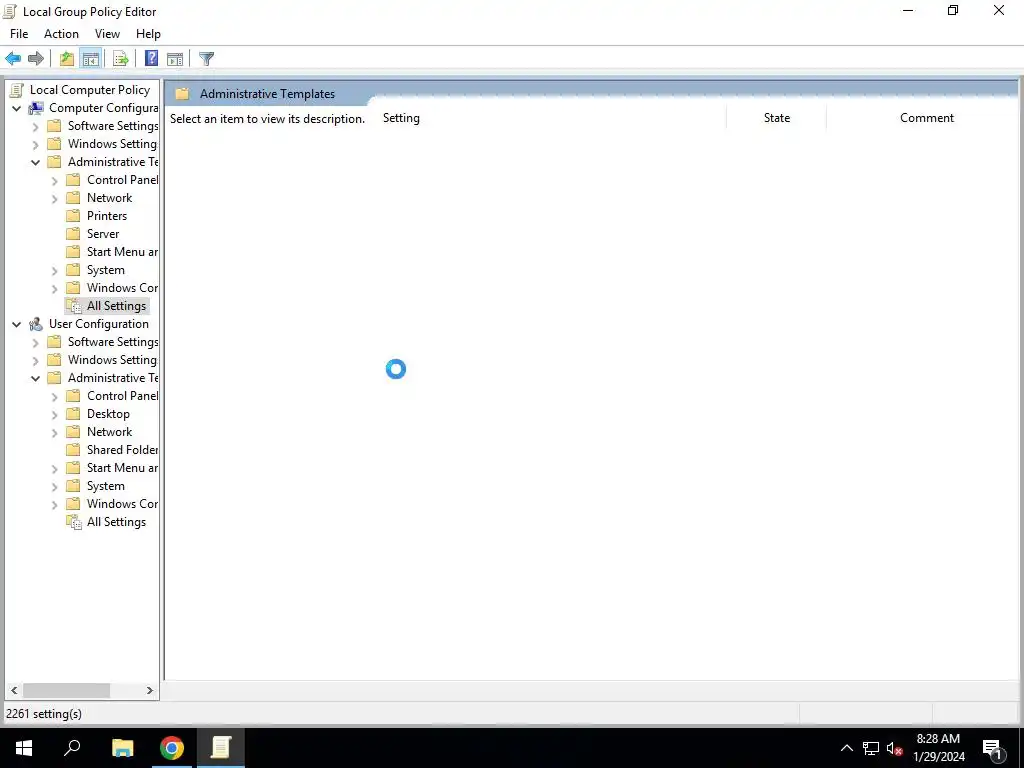Expand Software Settings under User Configuration
Viewport: 1024px width, 768px height.
(36, 343)
